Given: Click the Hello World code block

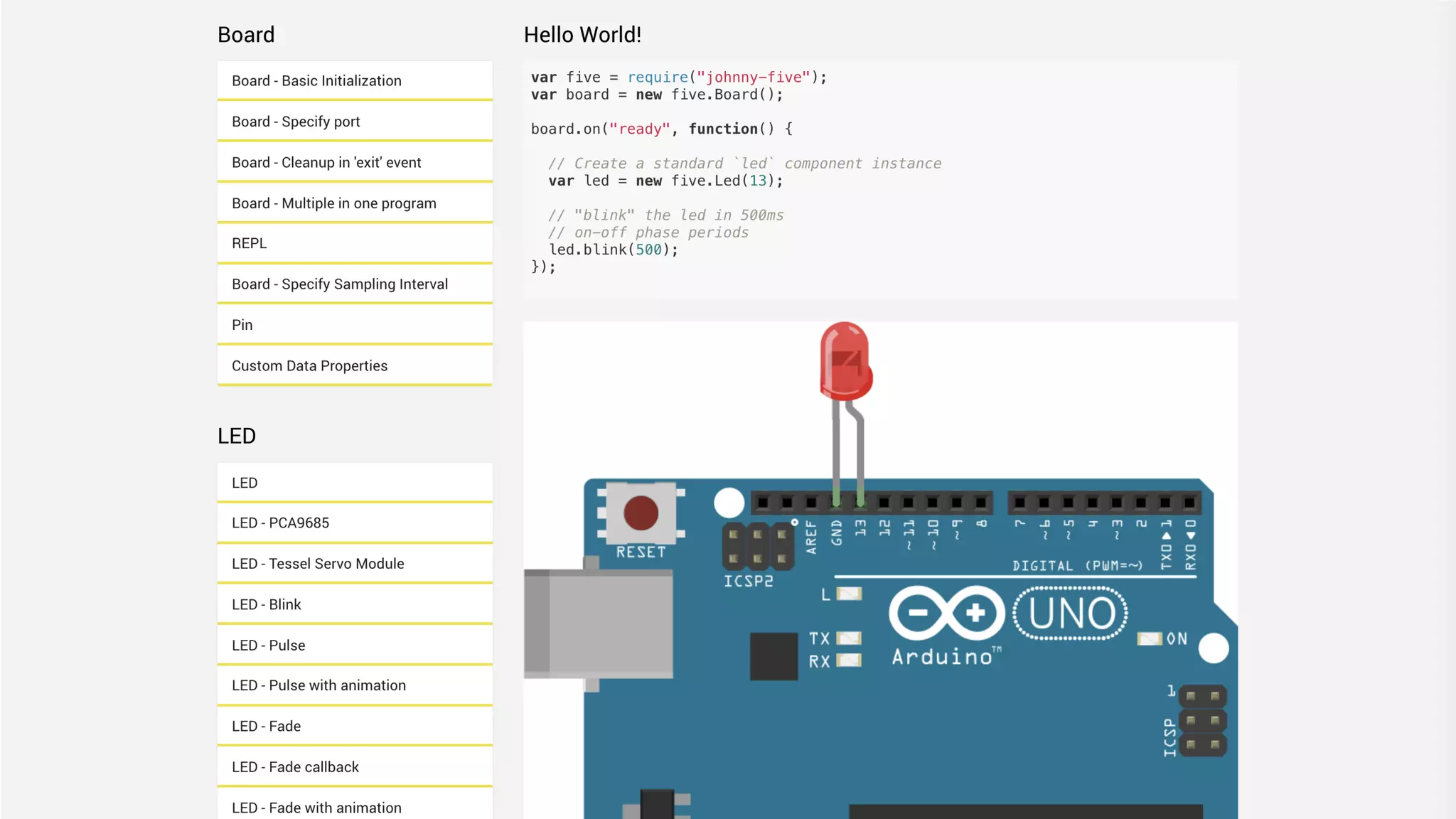Looking at the screenshot, I should [x=880, y=179].
